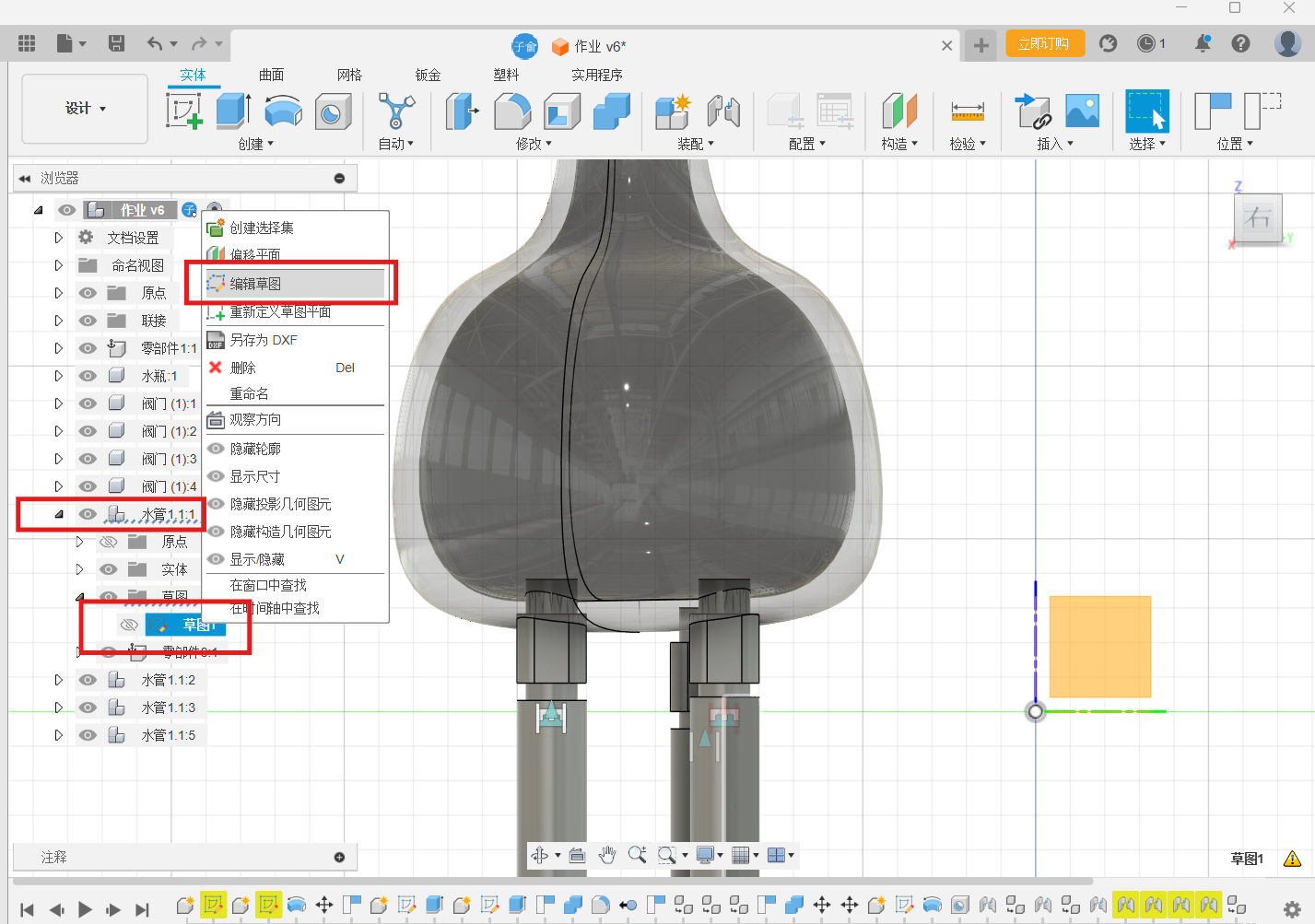This screenshot has height=924, width=1315.
Task: Choose the Fillet tool icon
Action: (x=512, y=111)
